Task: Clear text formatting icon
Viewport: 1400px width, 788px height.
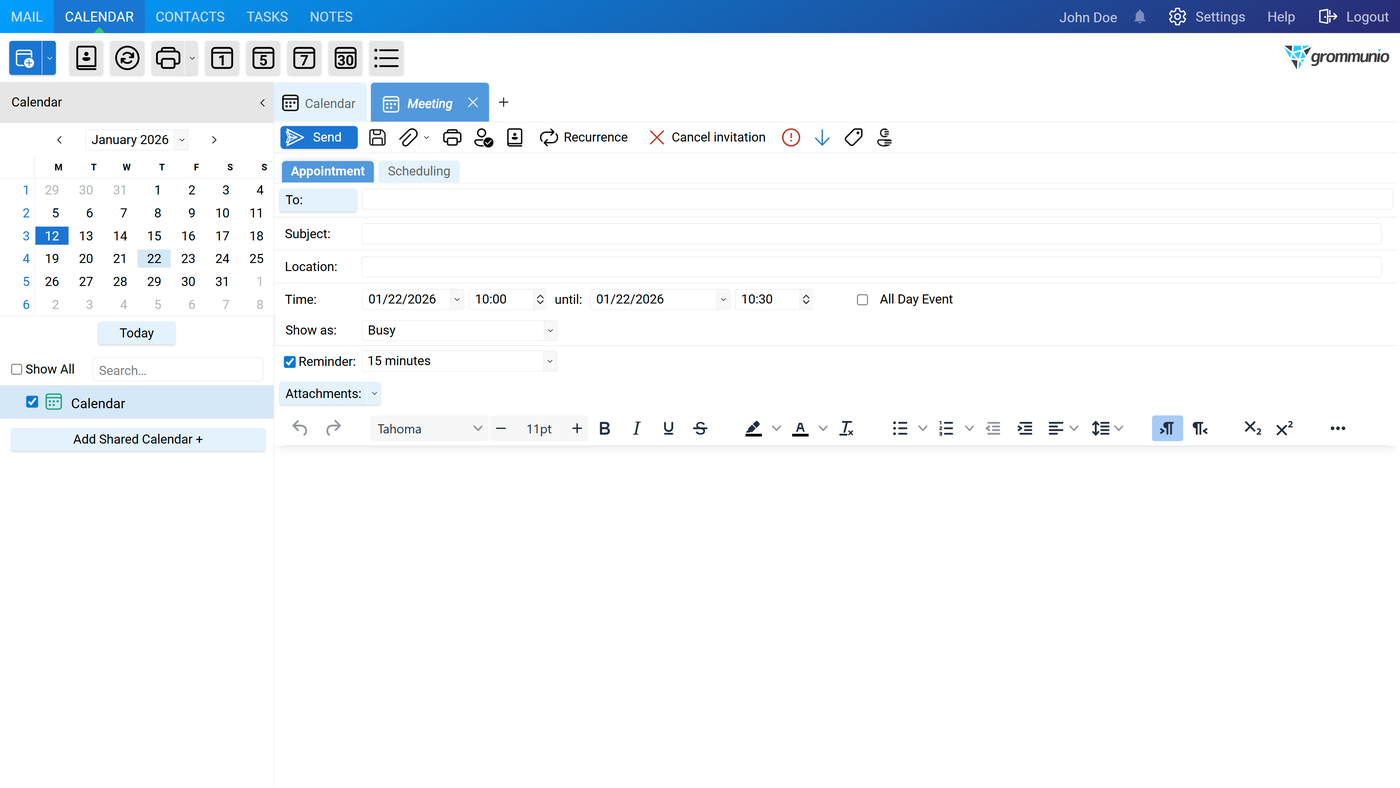Action: (846, 428)
